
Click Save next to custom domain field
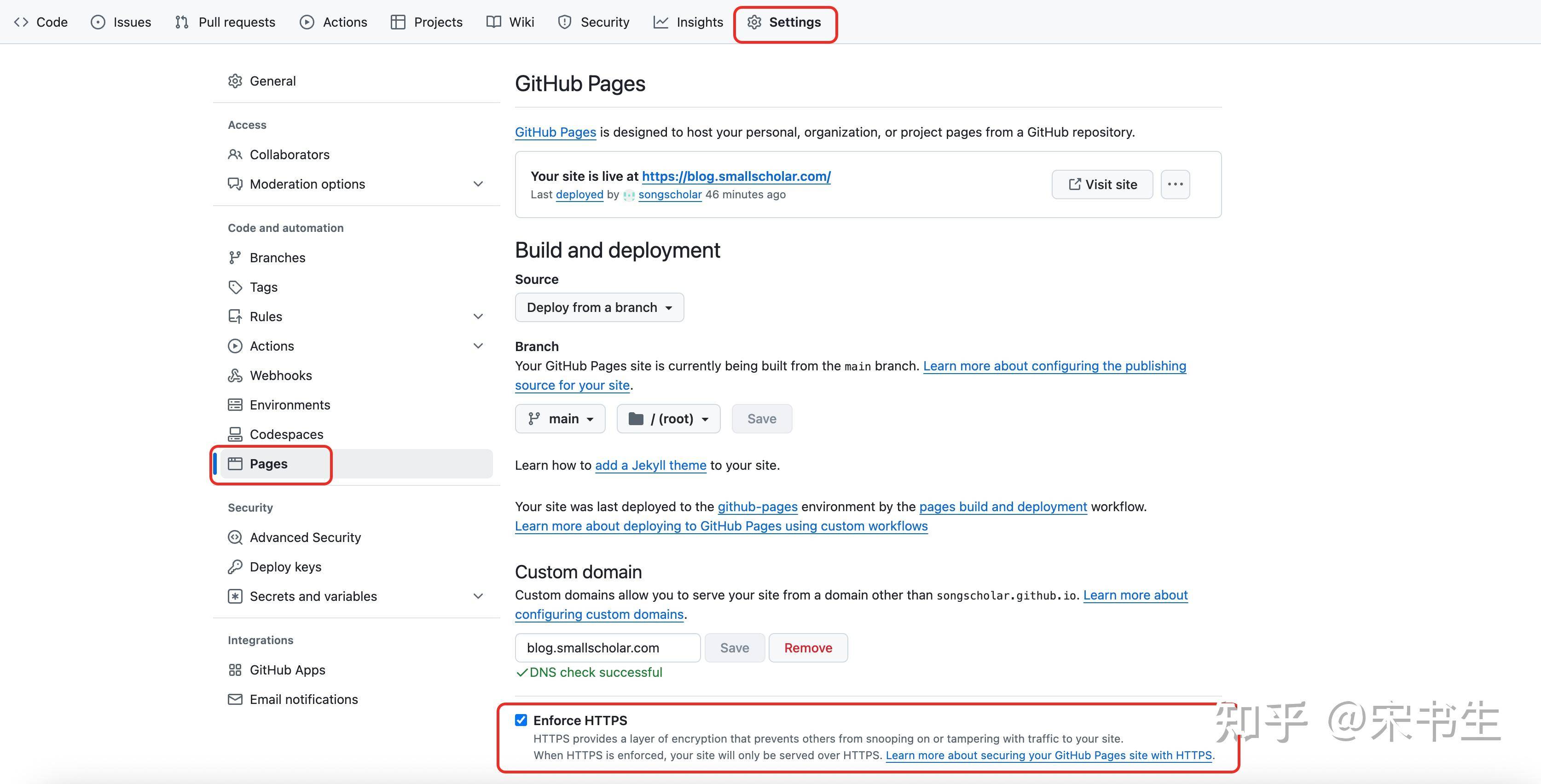click(x=735, y=648)
